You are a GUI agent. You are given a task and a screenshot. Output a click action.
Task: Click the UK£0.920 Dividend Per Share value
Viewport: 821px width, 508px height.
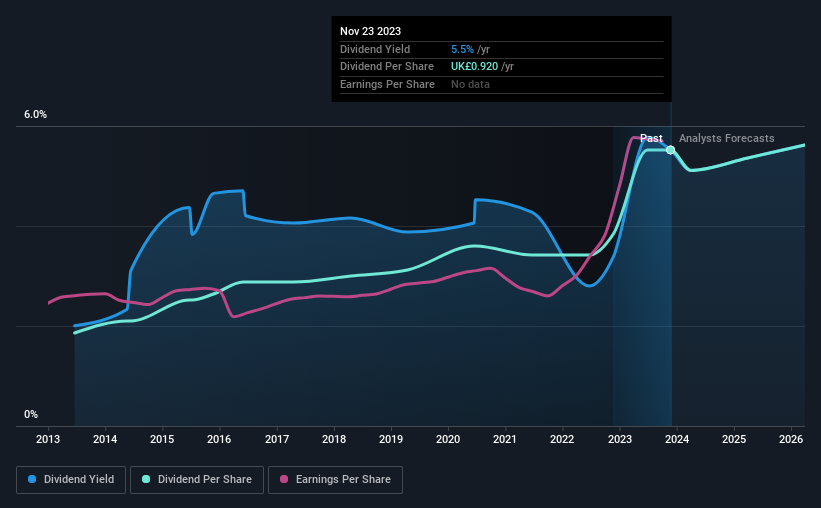point(474,67)
